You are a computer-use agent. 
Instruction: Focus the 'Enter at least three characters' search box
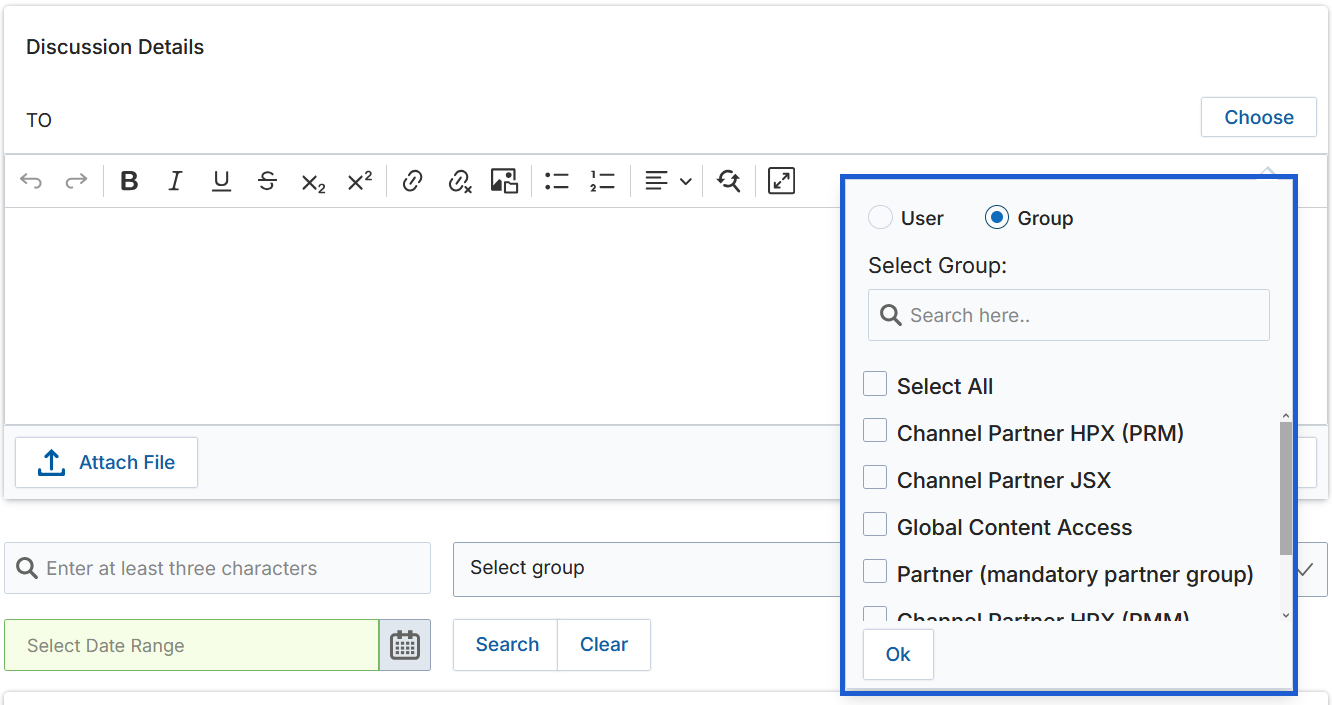tap(217, 568)
